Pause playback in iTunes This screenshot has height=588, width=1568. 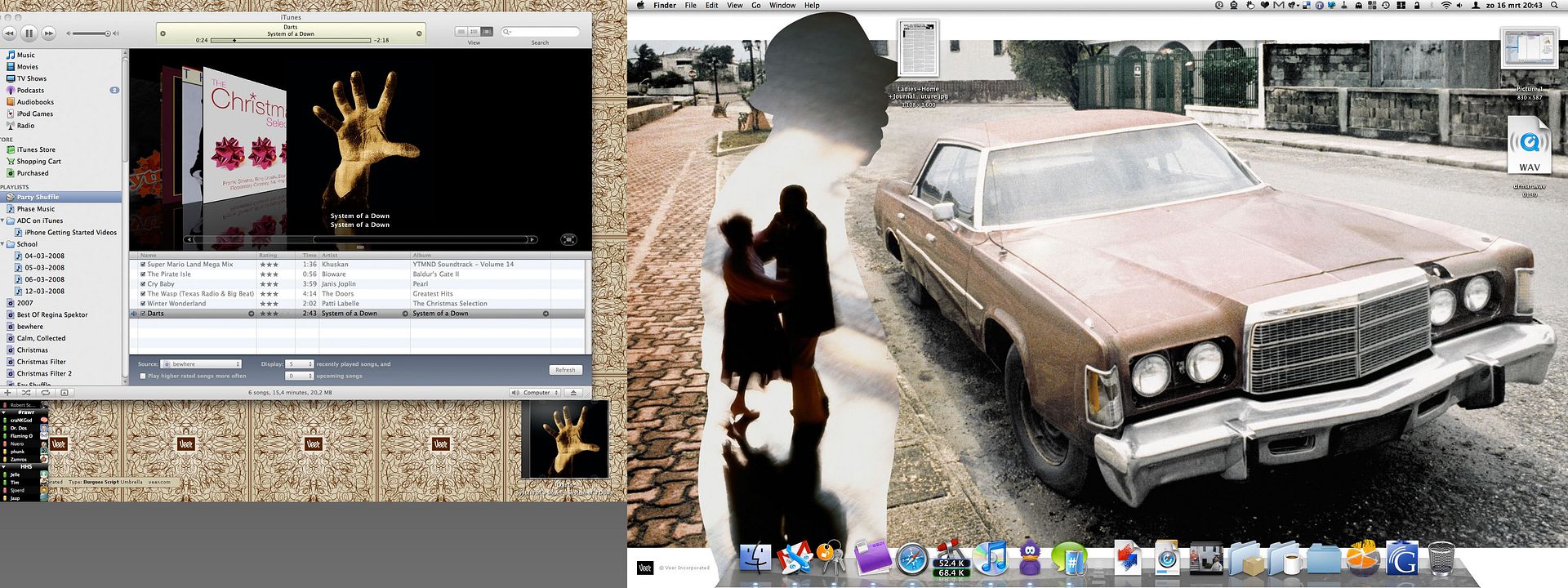tap(29, 33)
